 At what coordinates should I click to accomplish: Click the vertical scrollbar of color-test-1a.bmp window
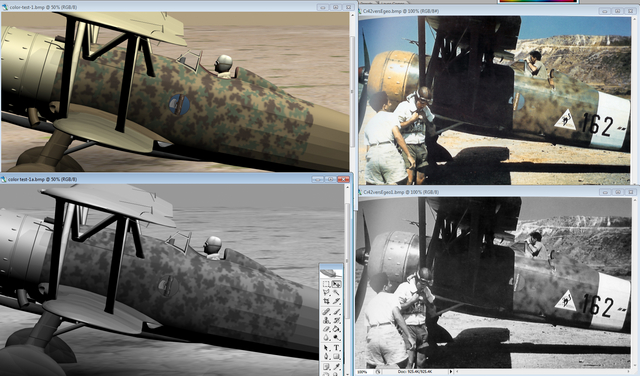coord(347,278)
